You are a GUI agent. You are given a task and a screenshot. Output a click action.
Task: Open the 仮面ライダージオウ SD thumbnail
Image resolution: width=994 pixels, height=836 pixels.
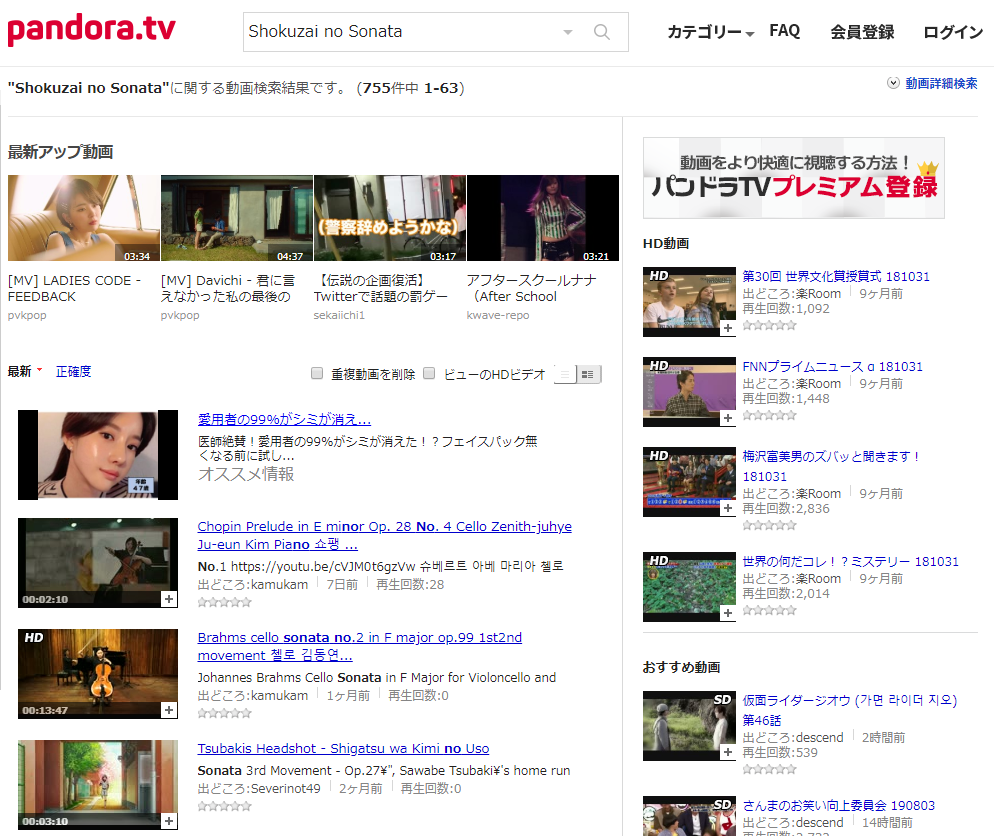tap(689, 726)
